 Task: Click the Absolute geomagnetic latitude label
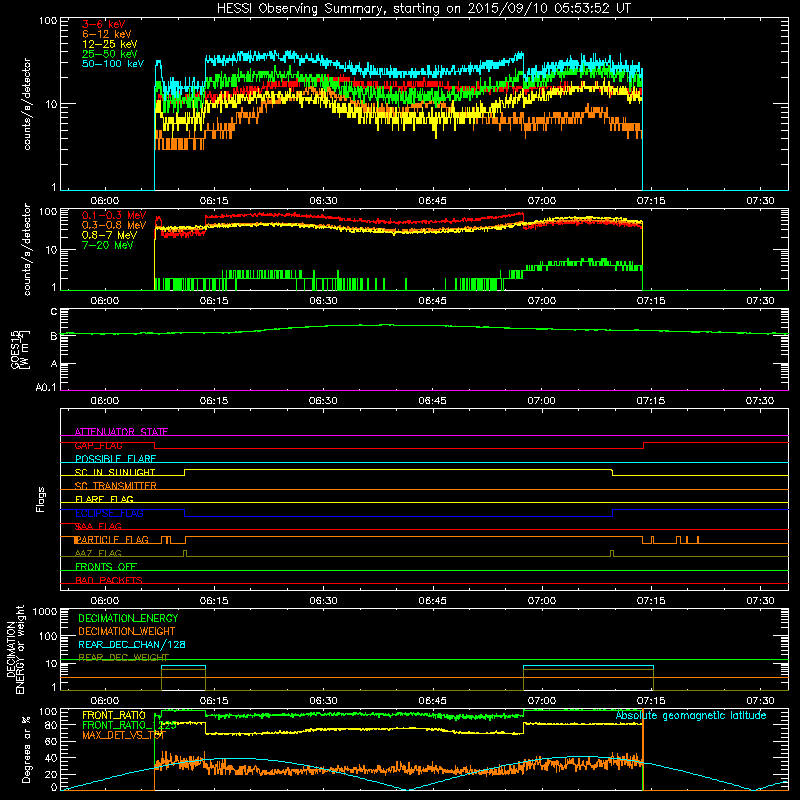point(691,715)
